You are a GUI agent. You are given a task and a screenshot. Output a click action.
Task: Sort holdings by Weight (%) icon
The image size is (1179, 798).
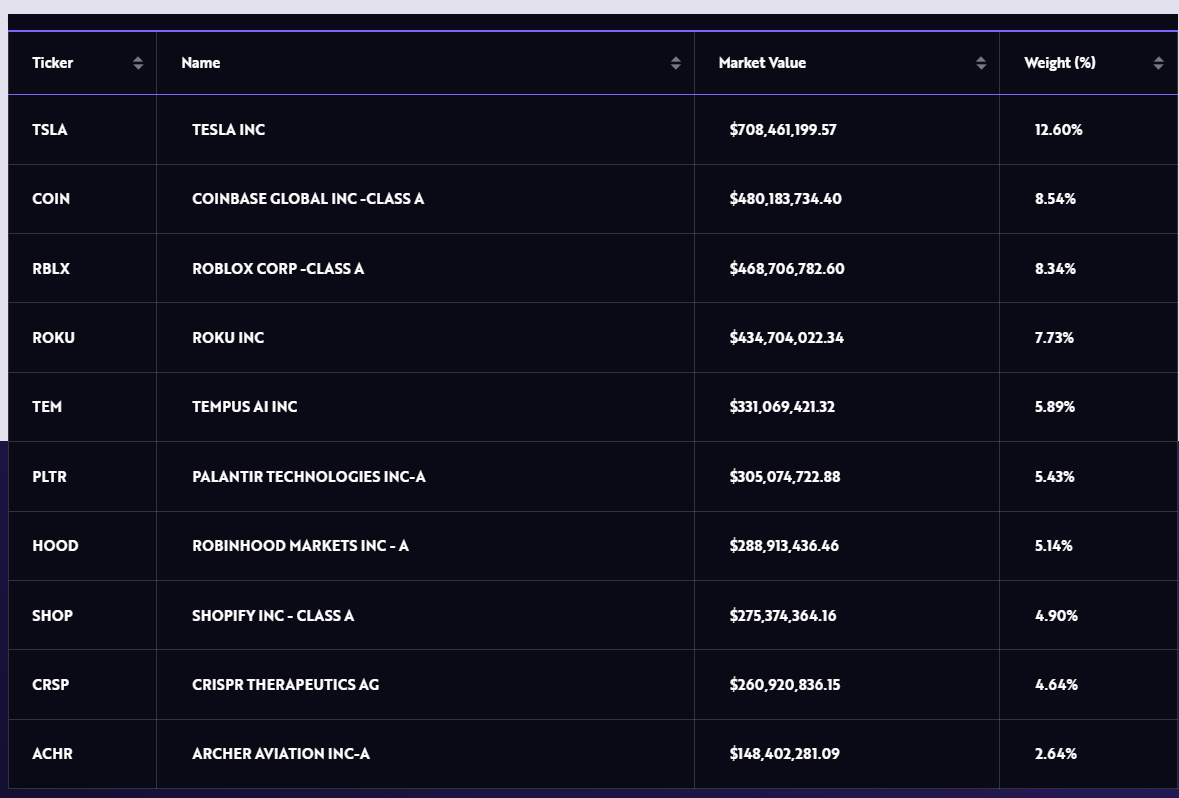pyautogui.click(x=1158, y=63)
